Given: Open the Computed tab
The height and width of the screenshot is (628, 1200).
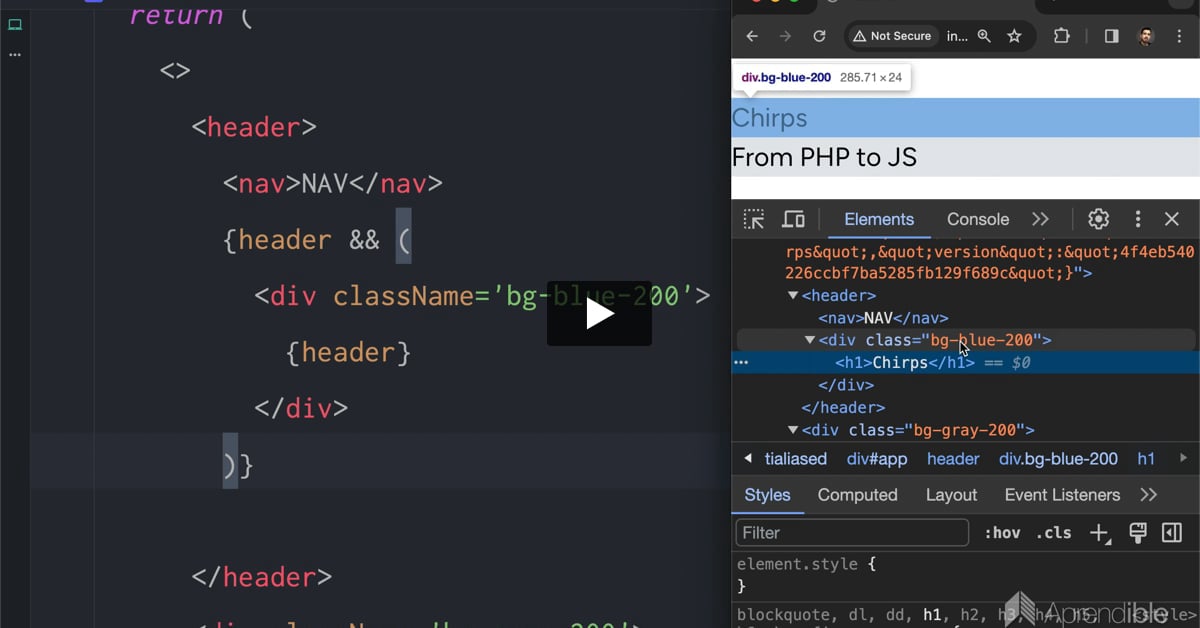Looking at the screenshot, I should pyautogui.click(x=857, y=495).
